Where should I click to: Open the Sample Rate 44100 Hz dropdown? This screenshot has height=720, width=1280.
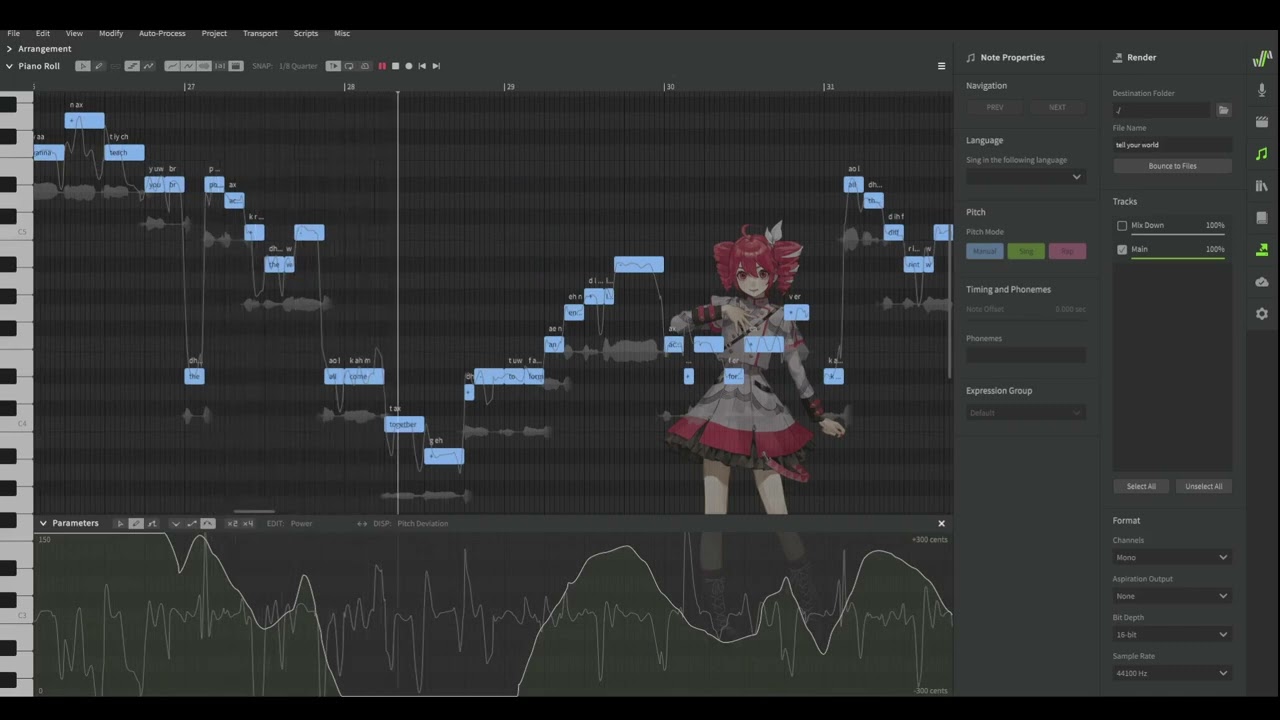1172,673
